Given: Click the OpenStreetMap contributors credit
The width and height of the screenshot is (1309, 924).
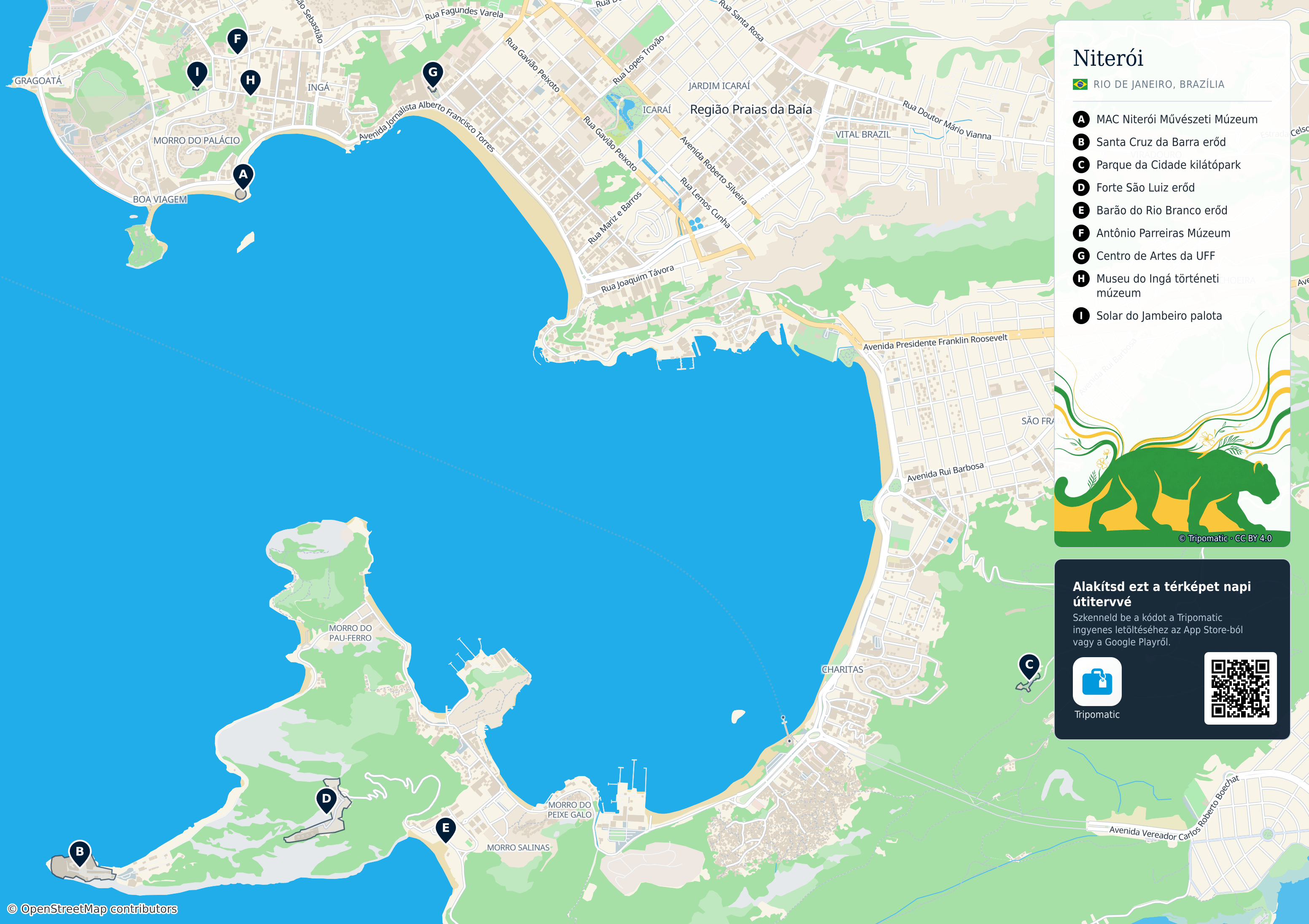Looking at the screenshot, I should point(92,908).
